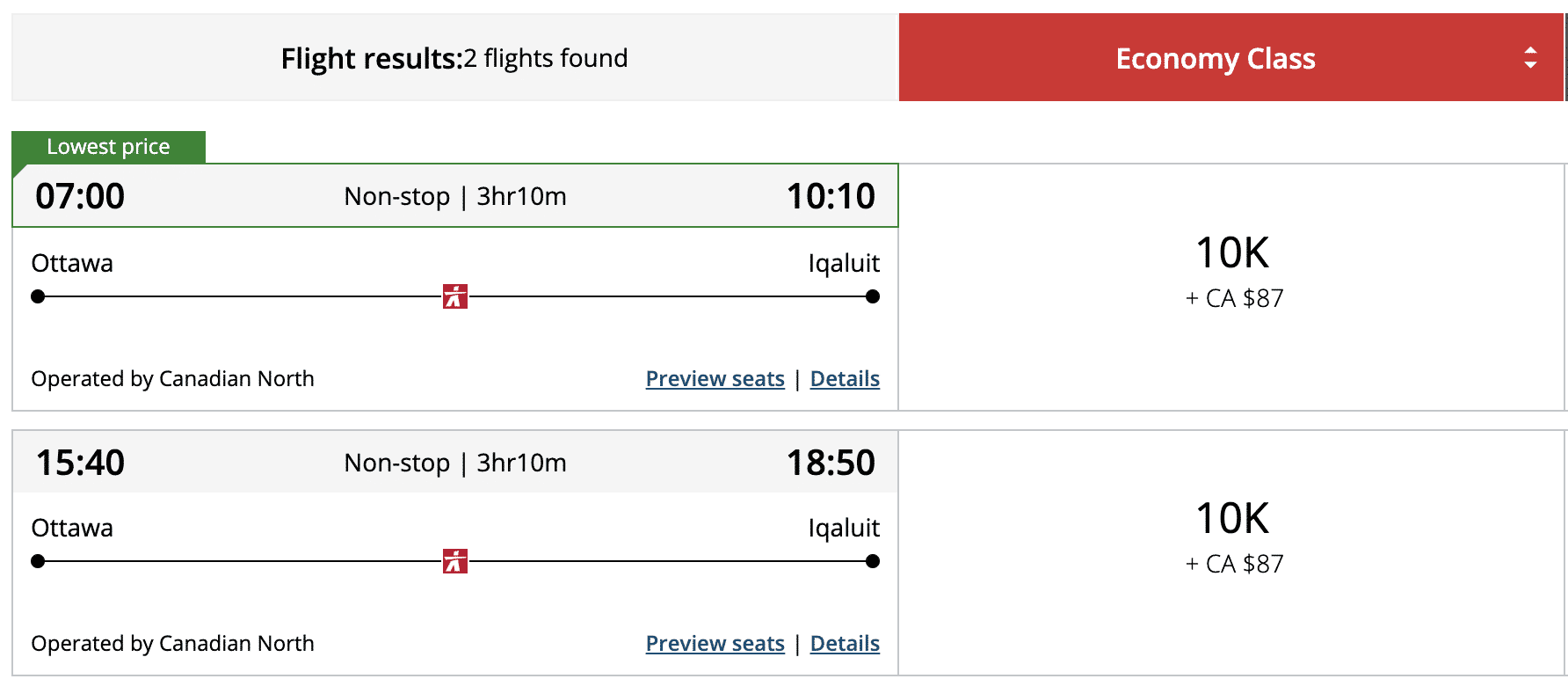
Task: Preview seats for the 15:40 flight
Action: (x=715, y=644)
